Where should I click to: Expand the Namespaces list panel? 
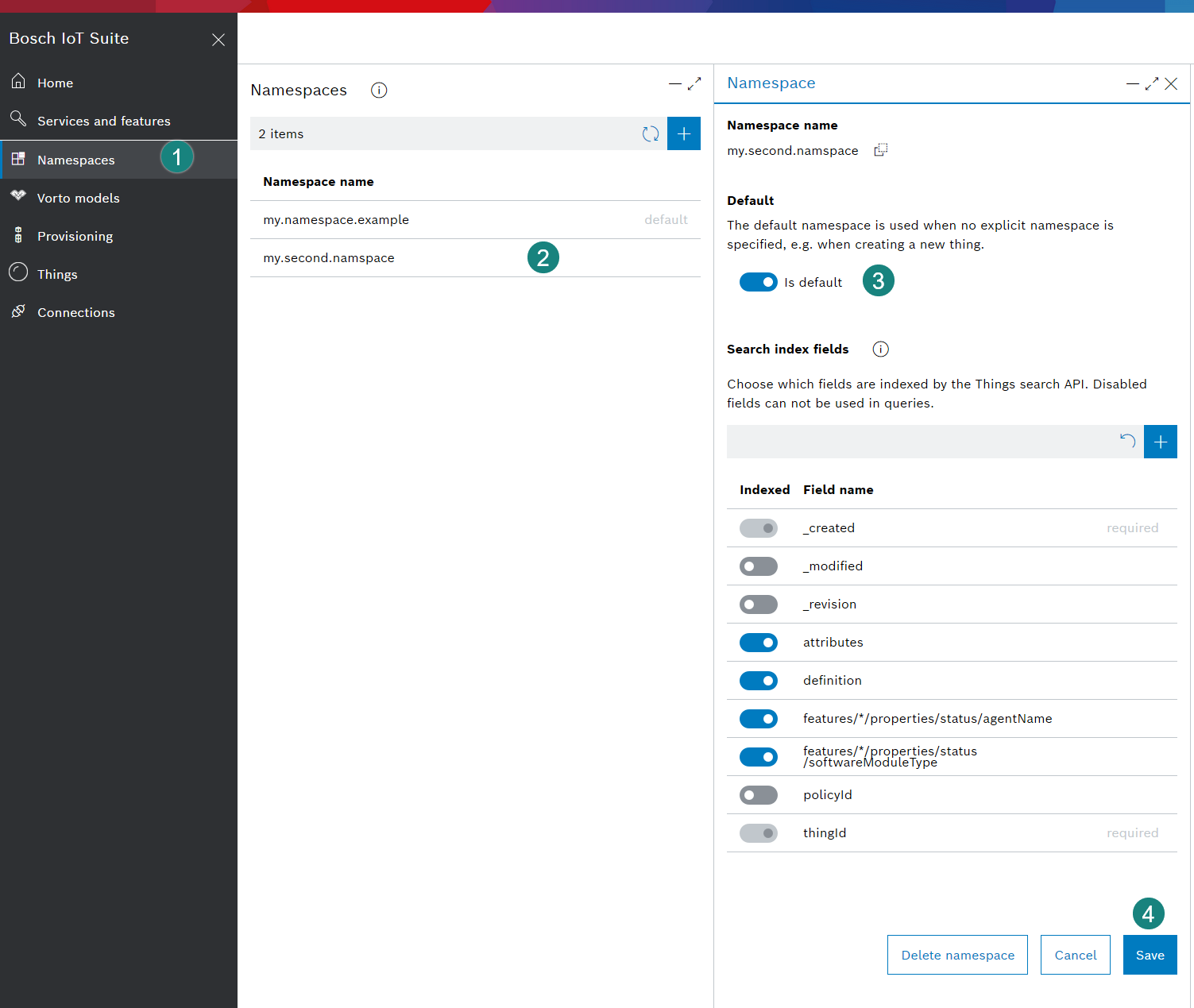[x=694, y=83]
